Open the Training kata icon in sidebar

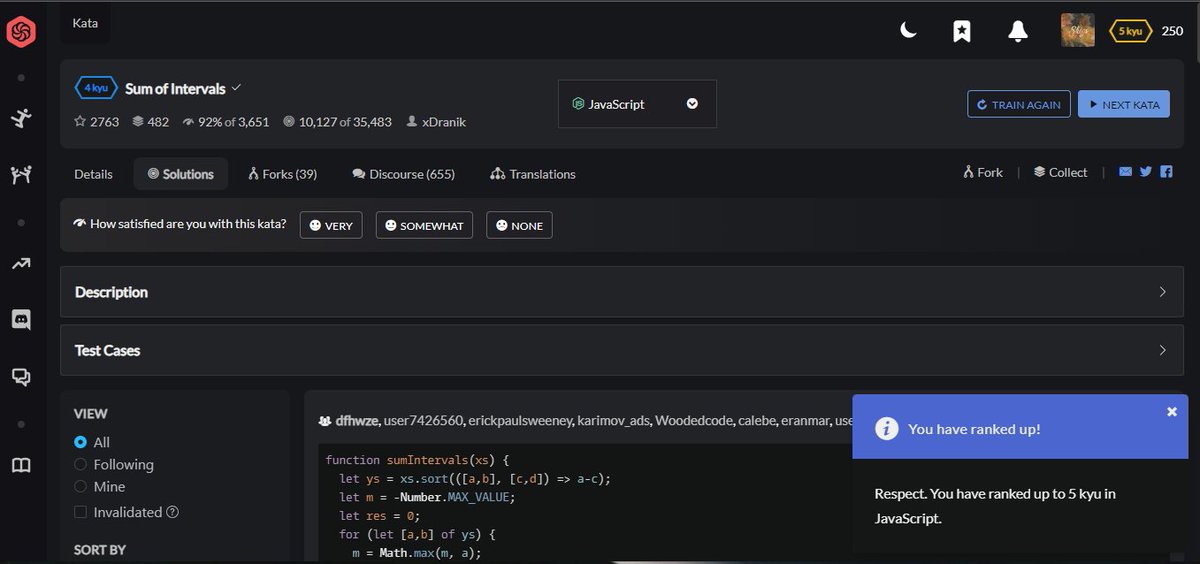click(x=21, y=119)
